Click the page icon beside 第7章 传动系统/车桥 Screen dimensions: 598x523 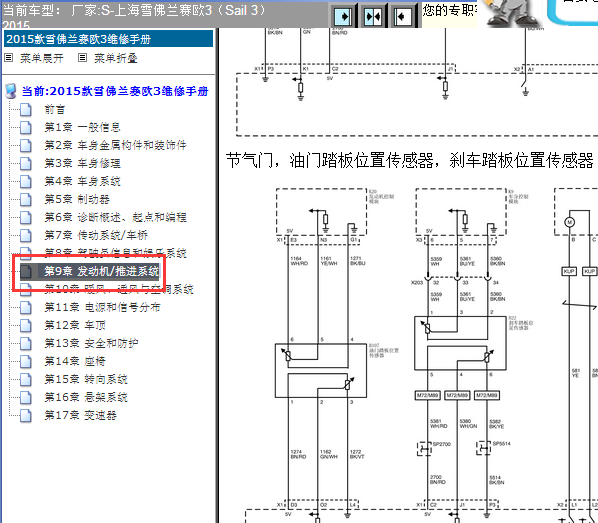[26, 235]
